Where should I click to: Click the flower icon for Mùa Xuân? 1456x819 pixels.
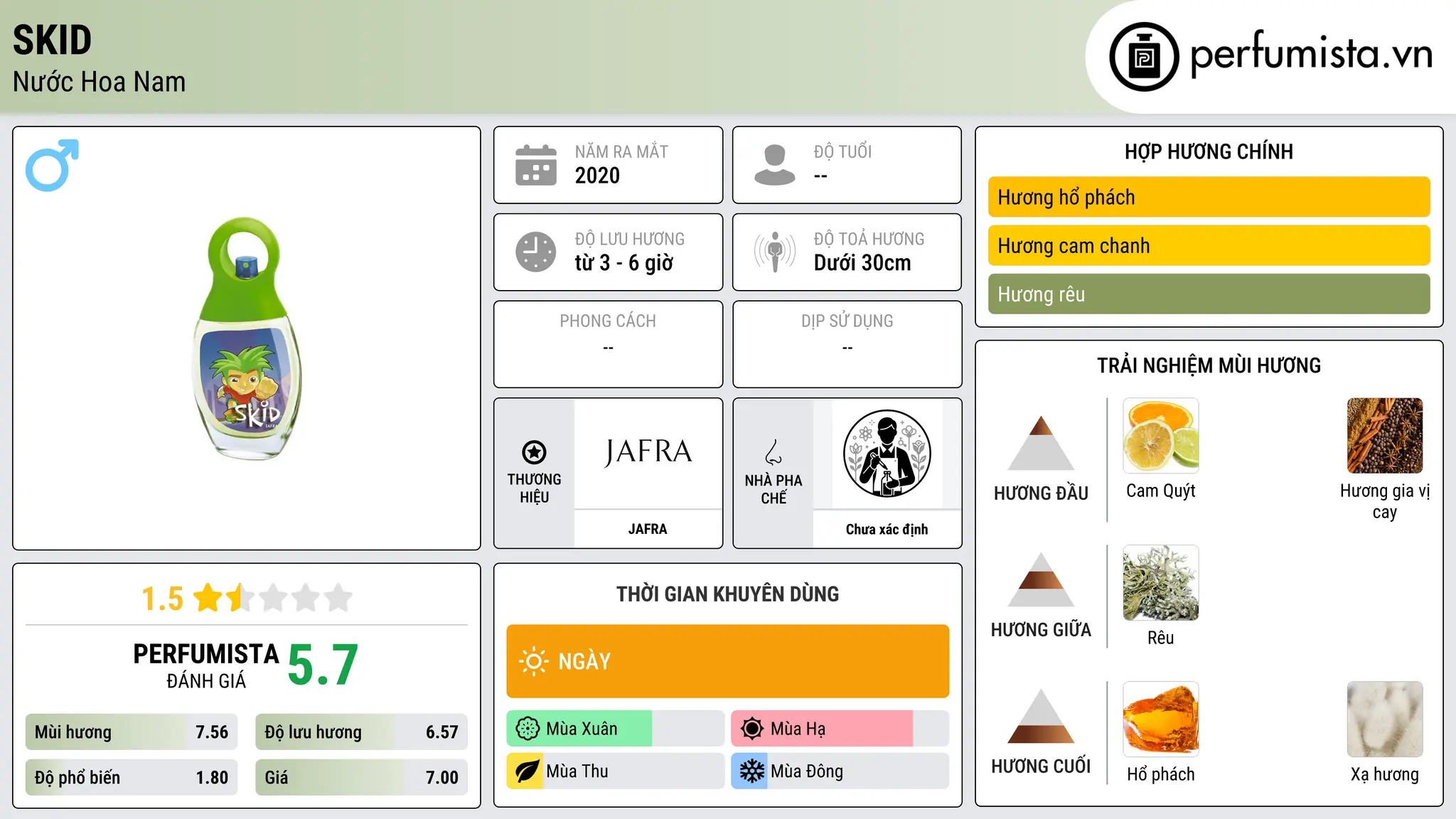(x=527, y=729)
